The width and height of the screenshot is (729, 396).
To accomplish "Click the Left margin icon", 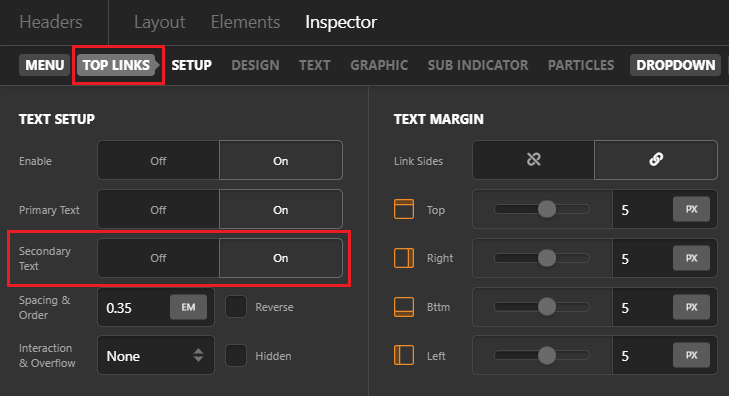I will pos(404,356).
